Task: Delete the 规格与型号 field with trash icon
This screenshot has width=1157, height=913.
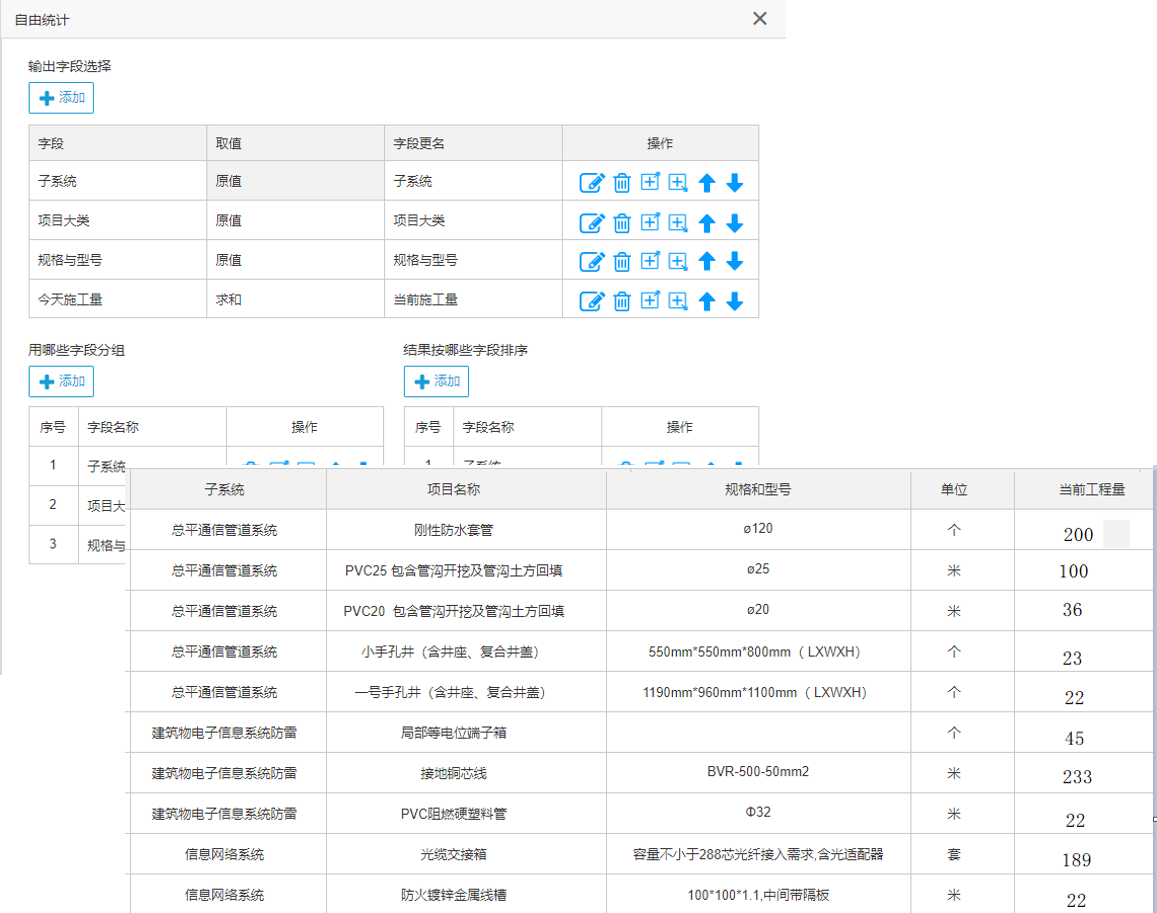Action: (x=622, y=261)
